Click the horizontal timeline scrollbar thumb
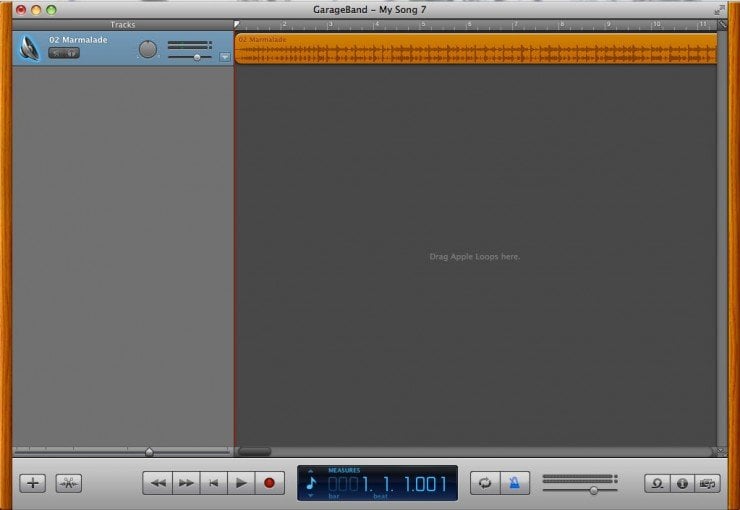 pyautogui.click(x=254, y=451)
